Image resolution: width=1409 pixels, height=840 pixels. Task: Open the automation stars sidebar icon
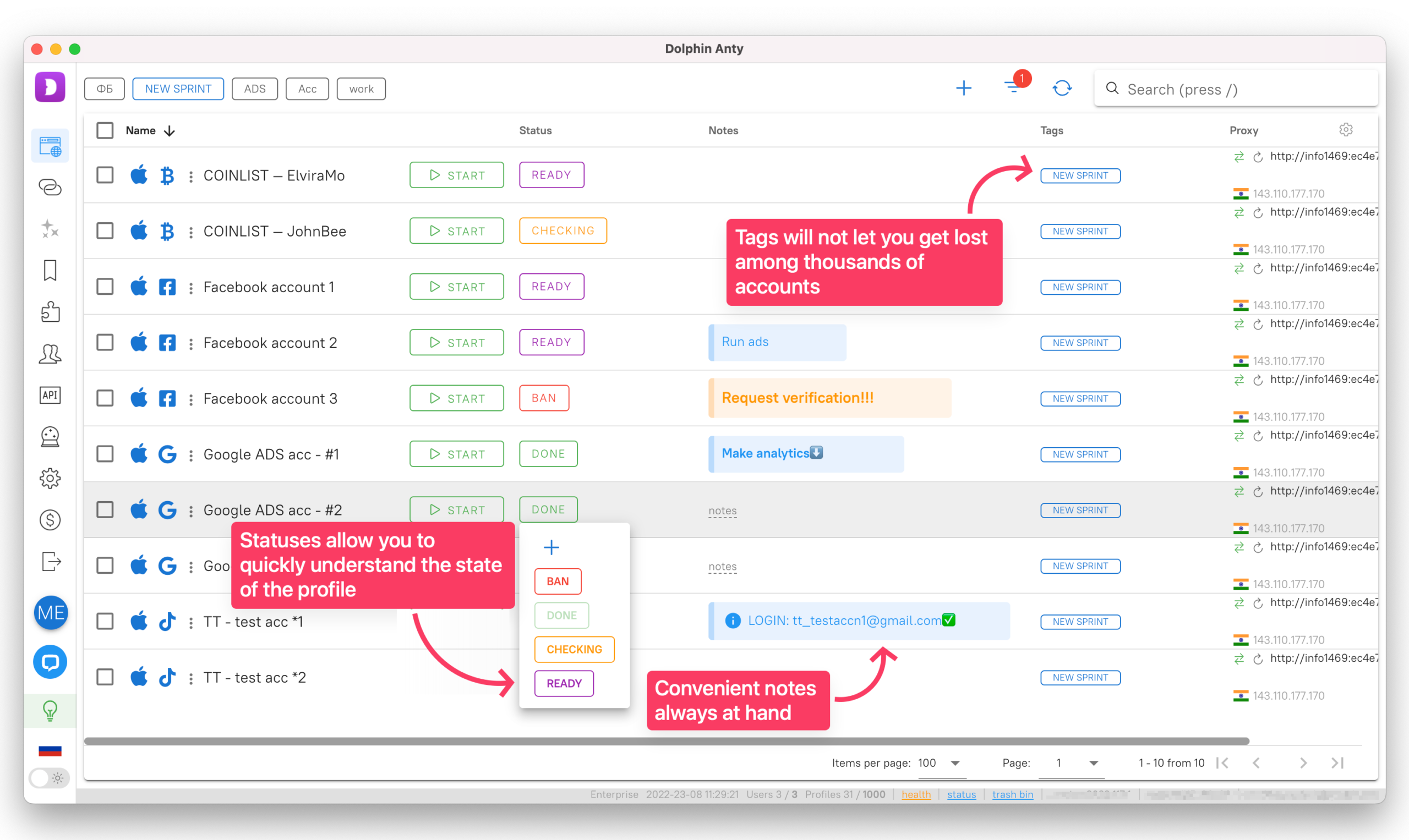pyautogui.click(x=50, y=229)
